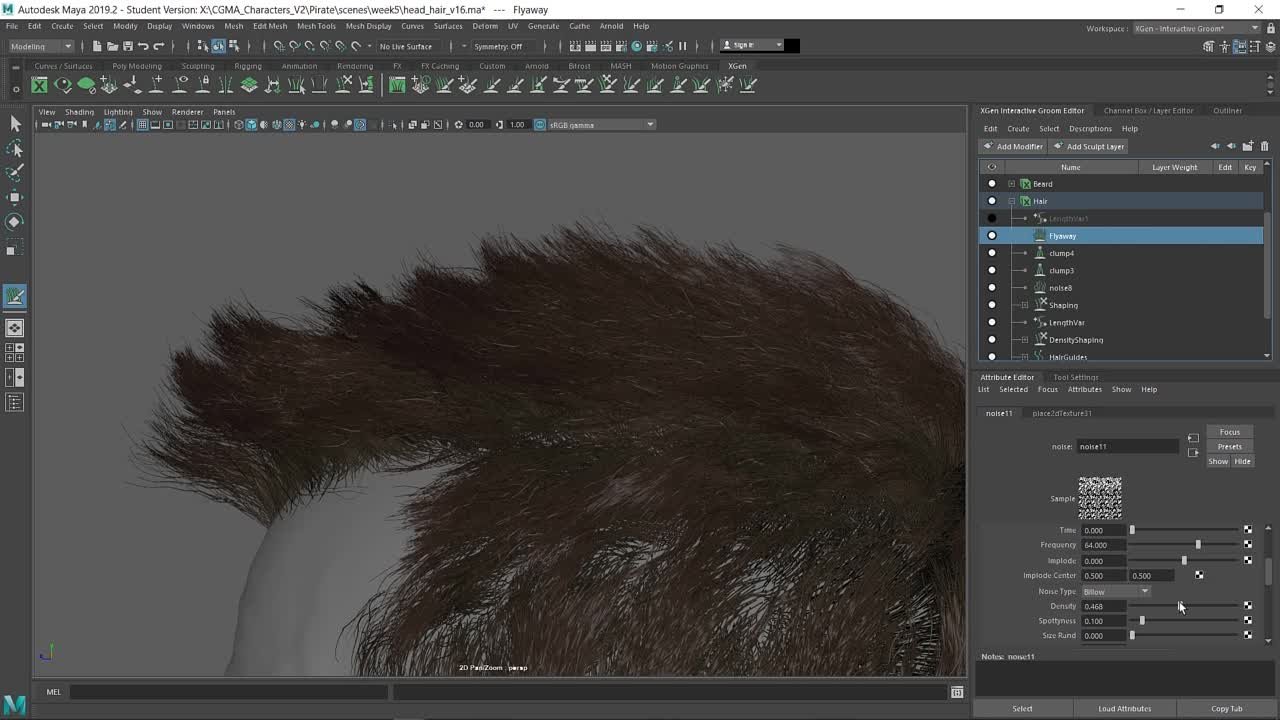This screenshot has width=1280, height=720.
Task: Click the delete sculpt layer trash icon
Action: coord(1264,146)
